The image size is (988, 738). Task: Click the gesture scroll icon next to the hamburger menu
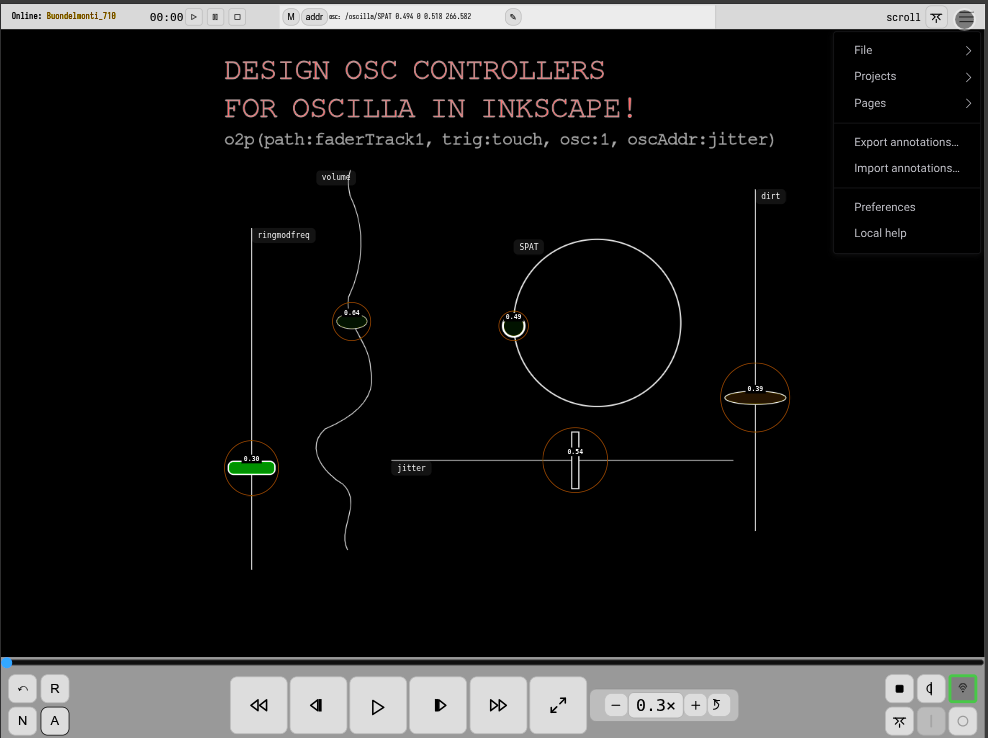[936, 17]
